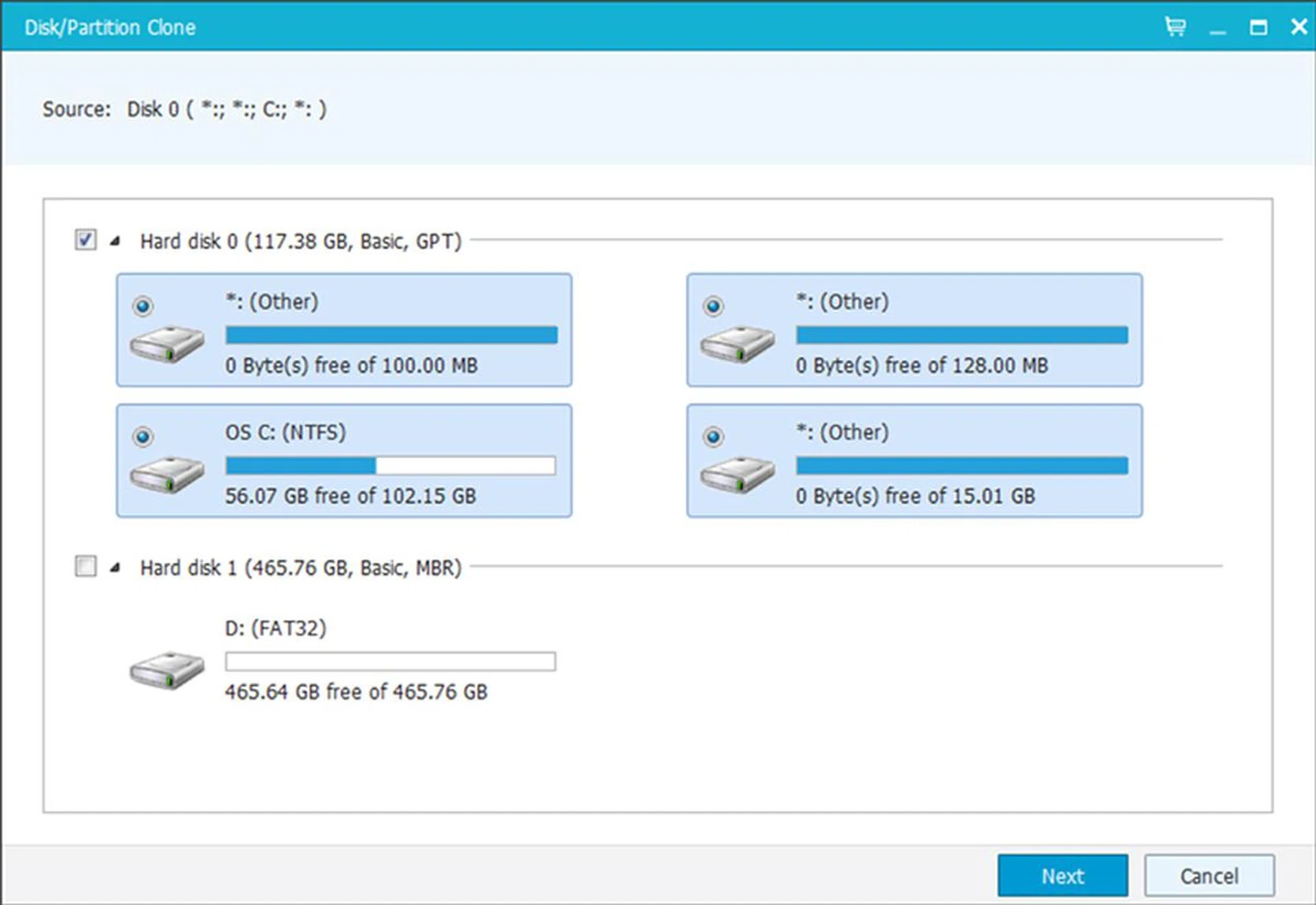Click the shopping cart icon in title bar
This screenshot has height=905, width=1316.
(1175, 27)
